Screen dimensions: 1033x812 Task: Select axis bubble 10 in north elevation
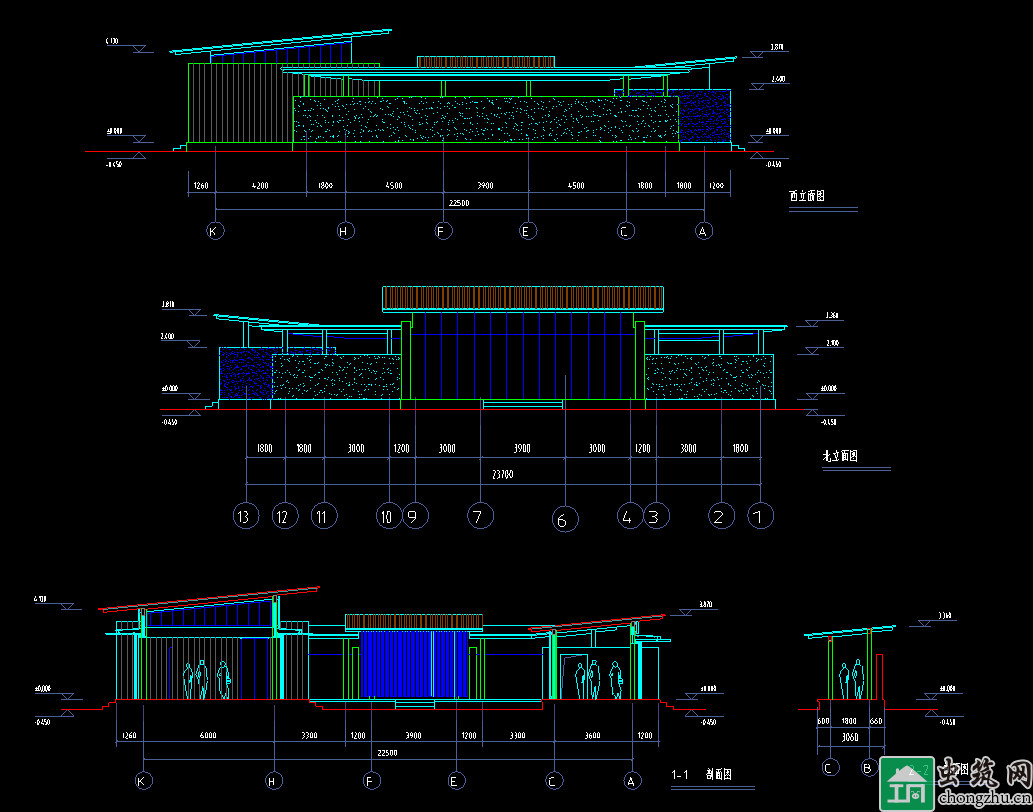click(387, 516)
